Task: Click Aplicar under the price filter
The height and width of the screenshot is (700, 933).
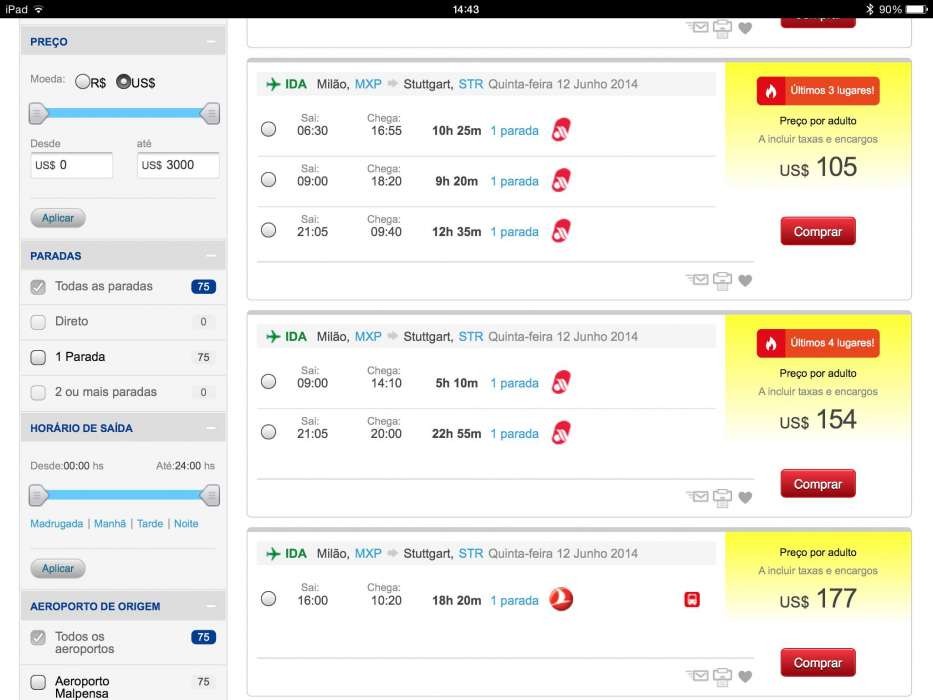Action: click(x=58, y=218)
